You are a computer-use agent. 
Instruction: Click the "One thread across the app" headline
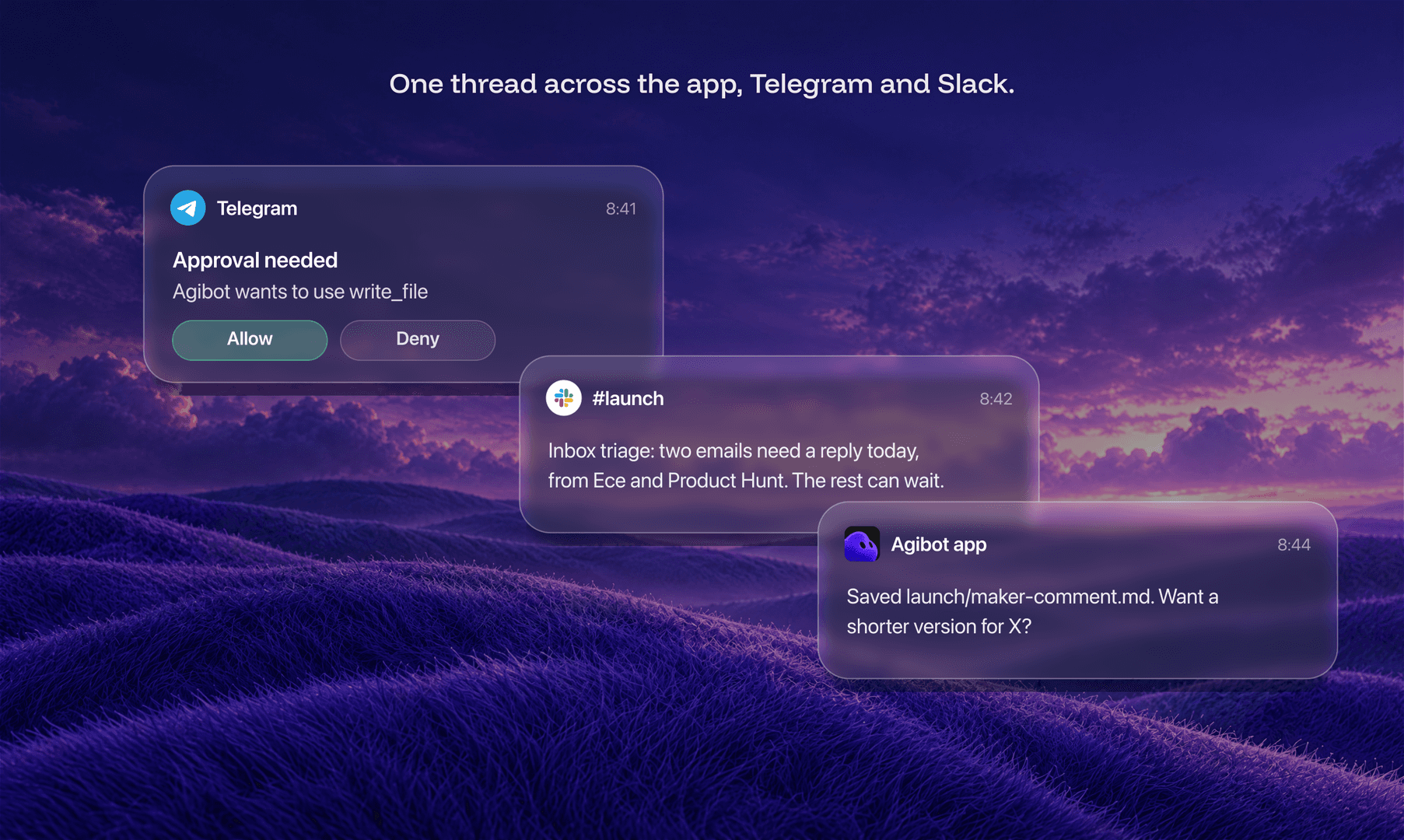(702, 84)
